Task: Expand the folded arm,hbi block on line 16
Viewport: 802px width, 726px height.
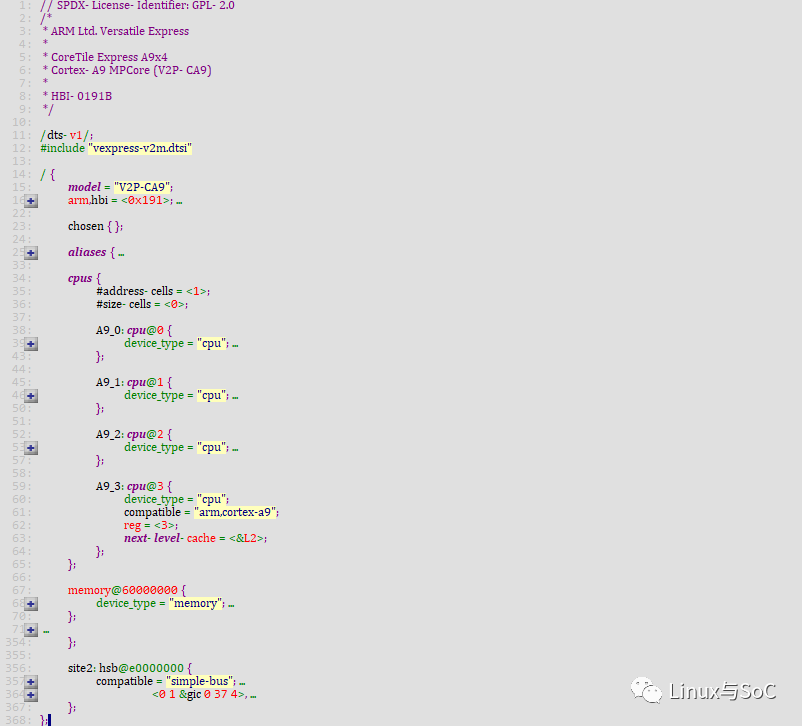Action: pos(30,200)
